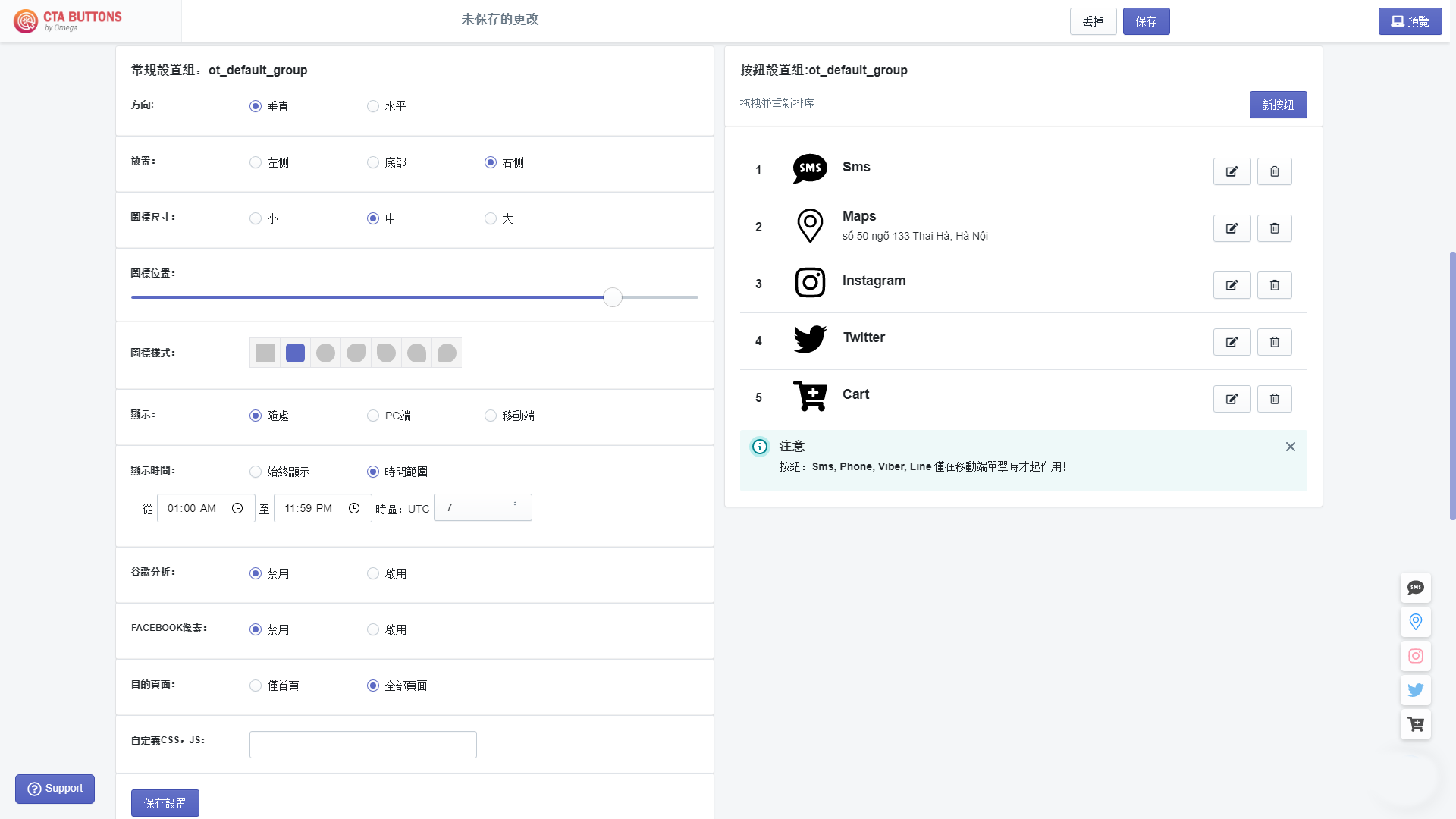Add a new button with 新按鈕
This screenshot has width=1456, height=819.
(x=1278, y=105)
